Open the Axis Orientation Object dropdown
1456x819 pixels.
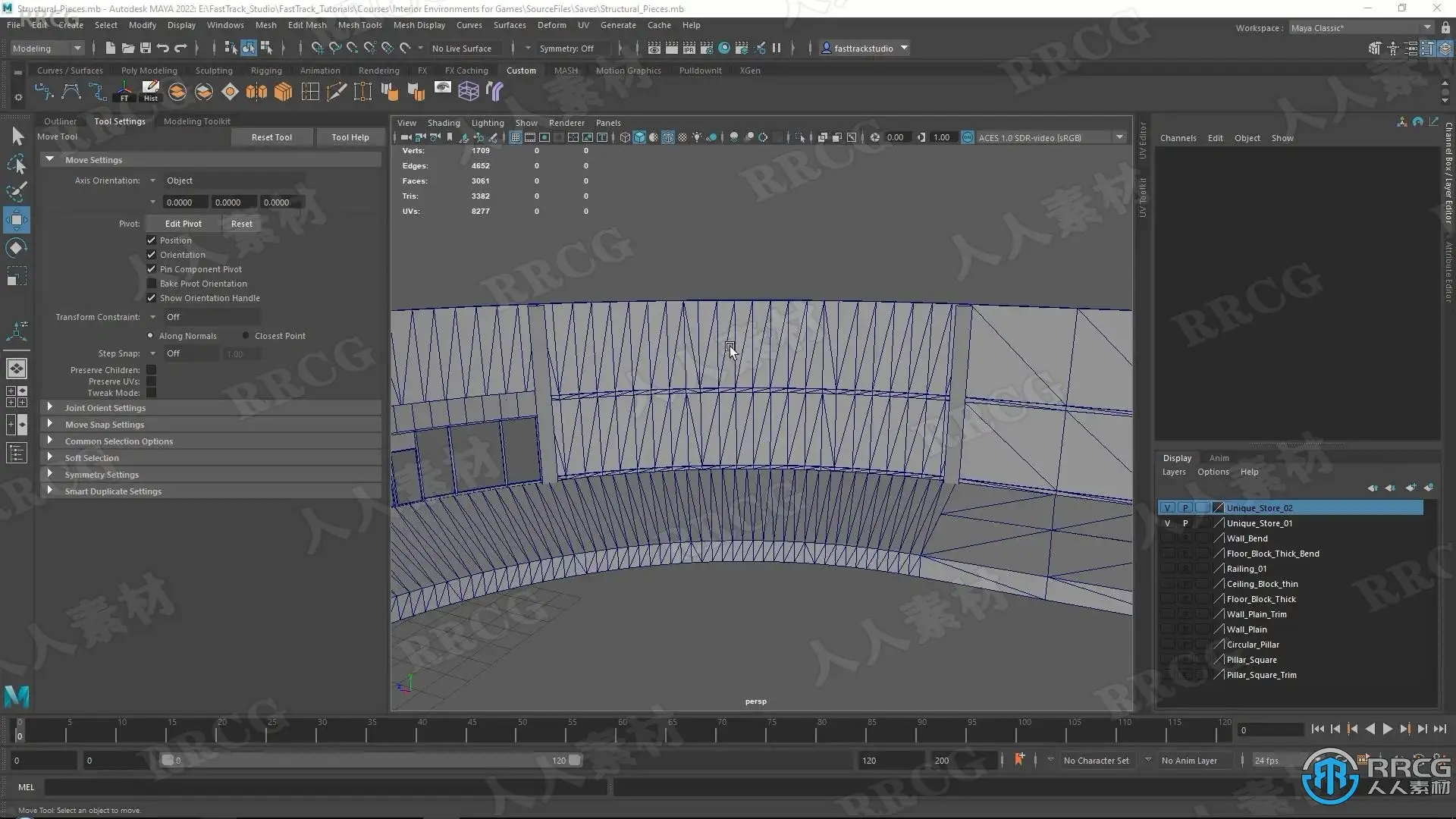(227, 180)
